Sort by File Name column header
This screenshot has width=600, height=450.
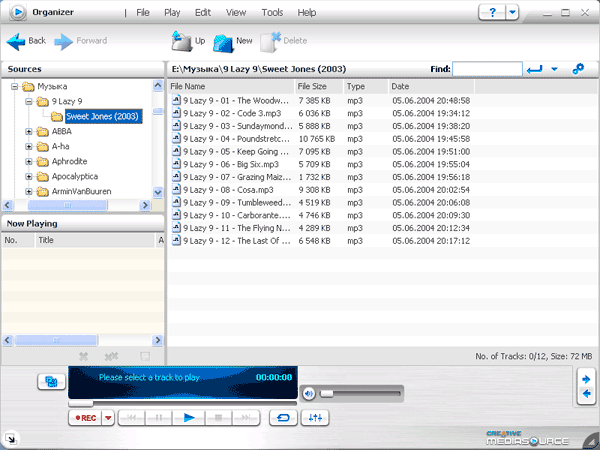pos(231,86)
